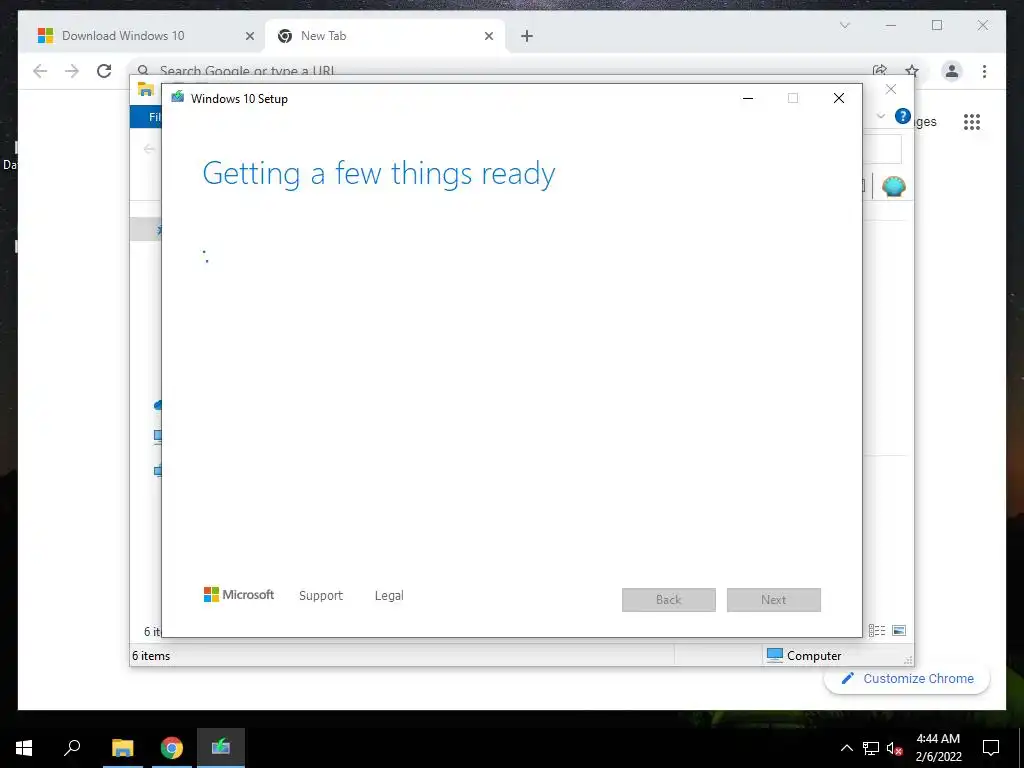The image size is (1024, 768).
Task: Open the Google apps grid
Action: coord(972,121)
